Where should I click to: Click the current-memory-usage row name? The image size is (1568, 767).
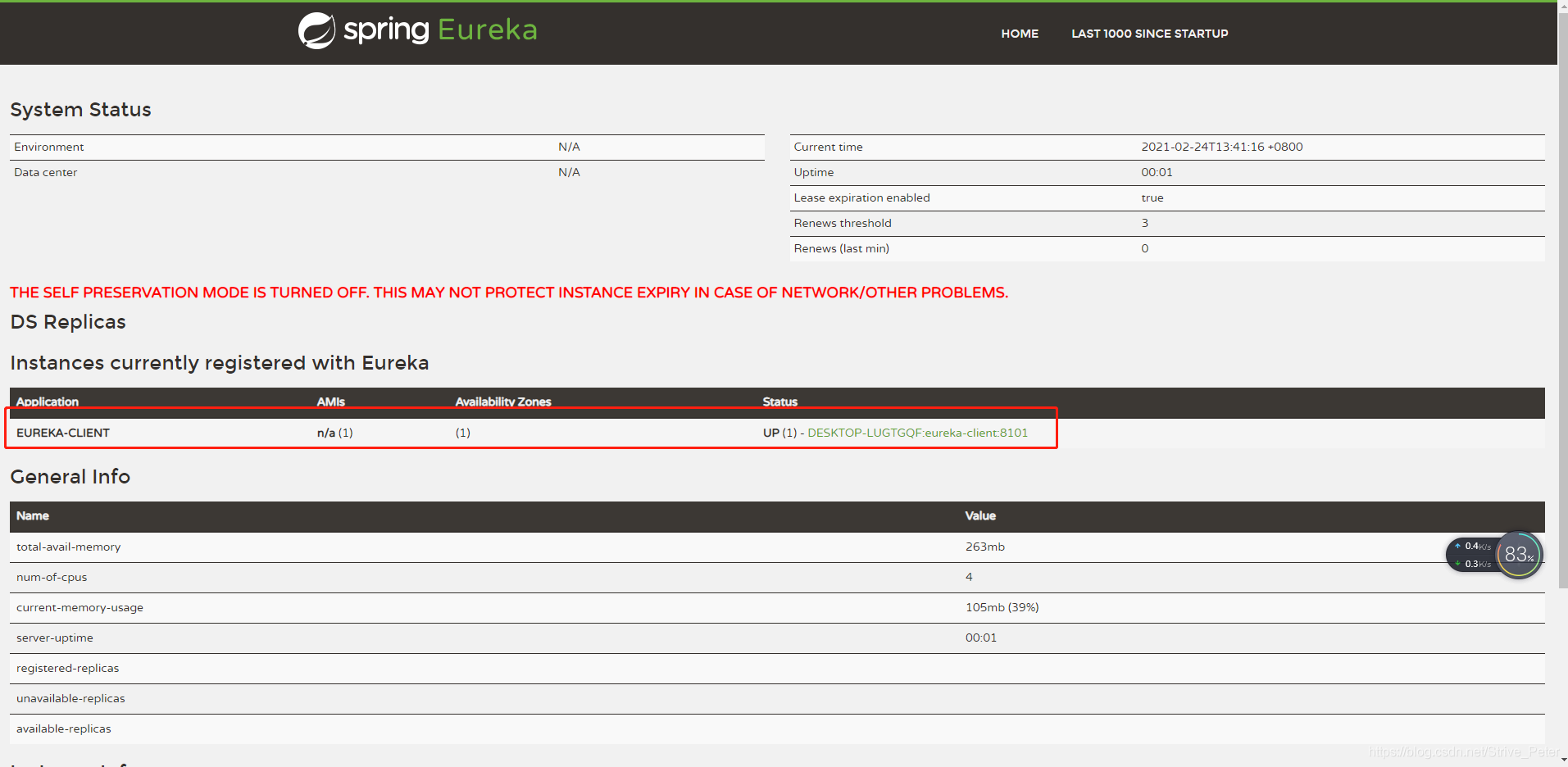80,607
